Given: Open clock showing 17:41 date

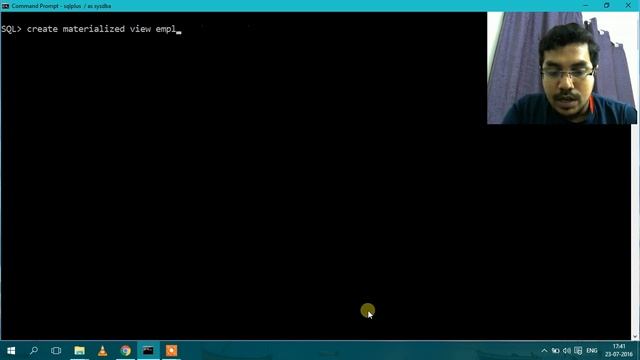Looking at the screenshot, I should [619, 351].
